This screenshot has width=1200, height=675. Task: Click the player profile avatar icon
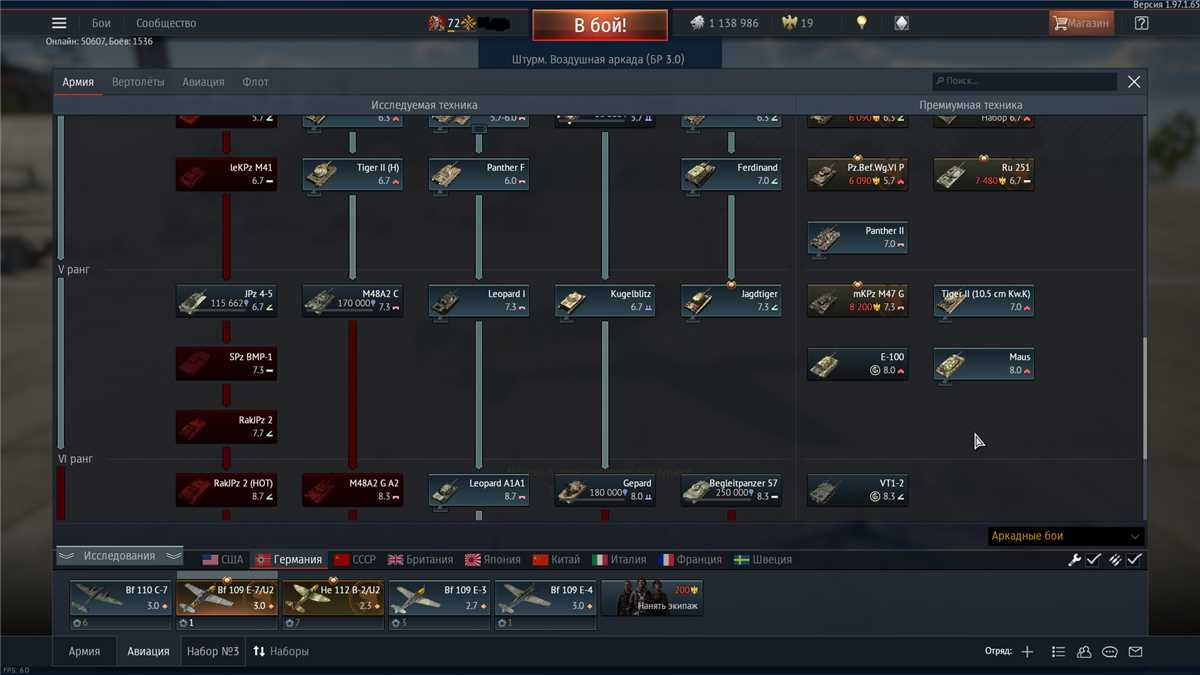point(436,23)
